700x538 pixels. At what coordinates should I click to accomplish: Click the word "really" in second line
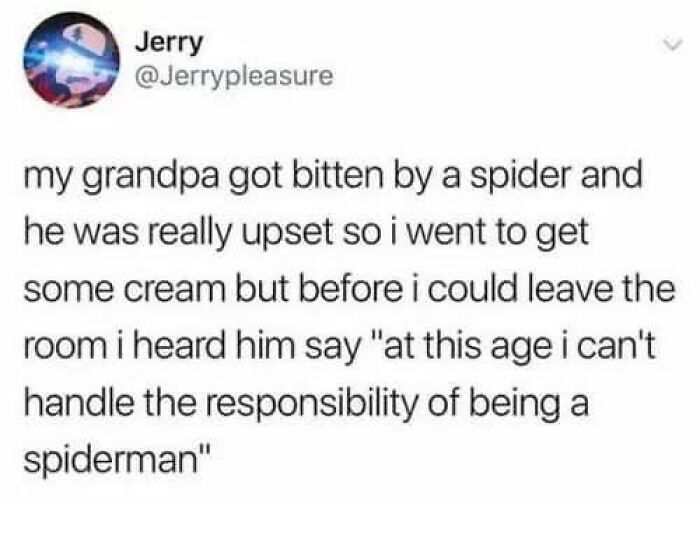click(193, 234)
